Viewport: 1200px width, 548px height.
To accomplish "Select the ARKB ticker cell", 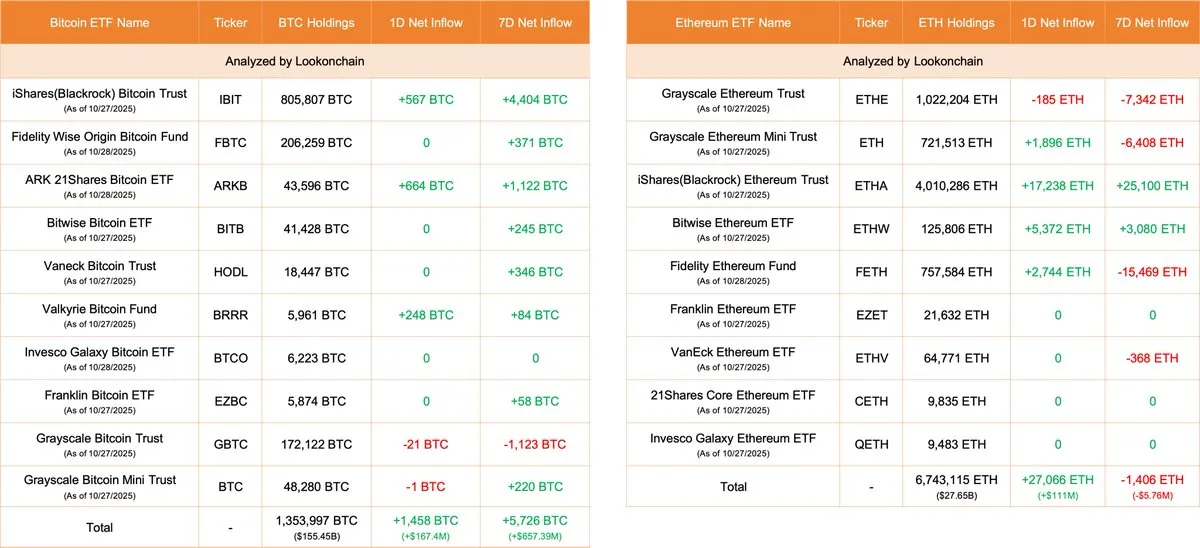I will pos(231,186).
